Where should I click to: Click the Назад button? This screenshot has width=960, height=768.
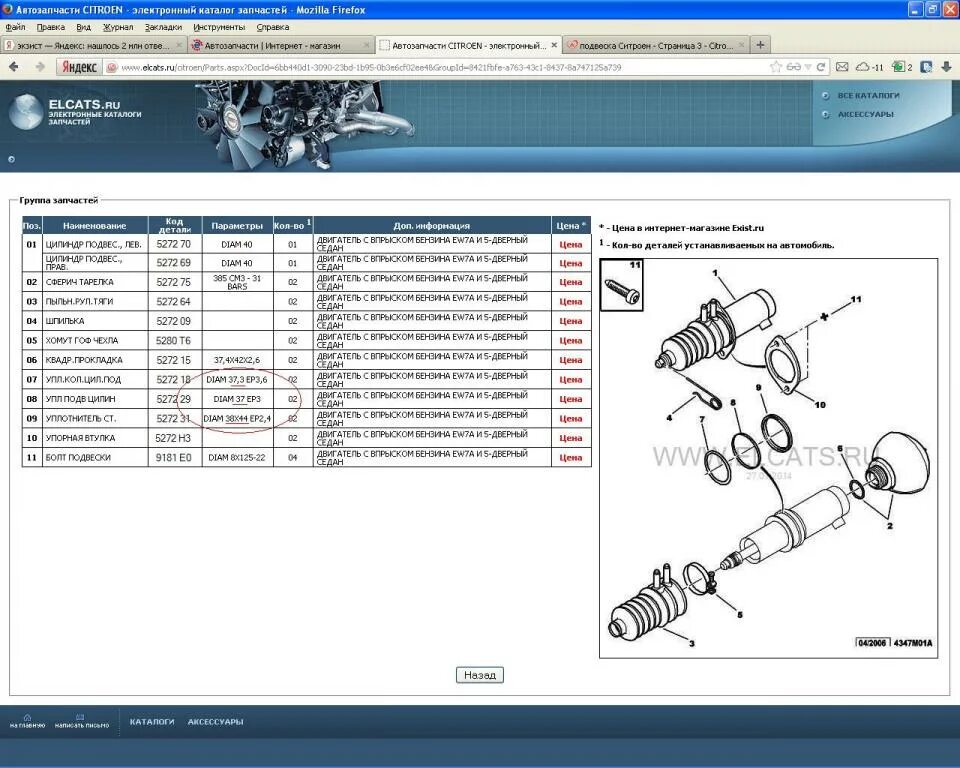pyautogui.click(x=479, y=675)
